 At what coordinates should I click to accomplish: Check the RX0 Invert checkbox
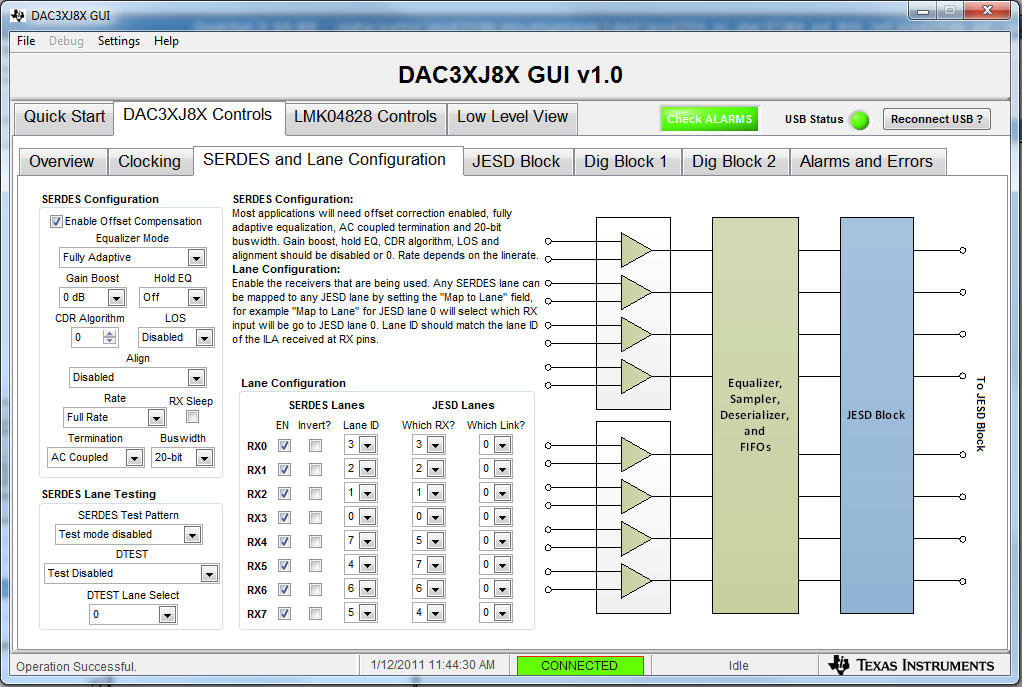pyautogui.click(x=315, y=446)
